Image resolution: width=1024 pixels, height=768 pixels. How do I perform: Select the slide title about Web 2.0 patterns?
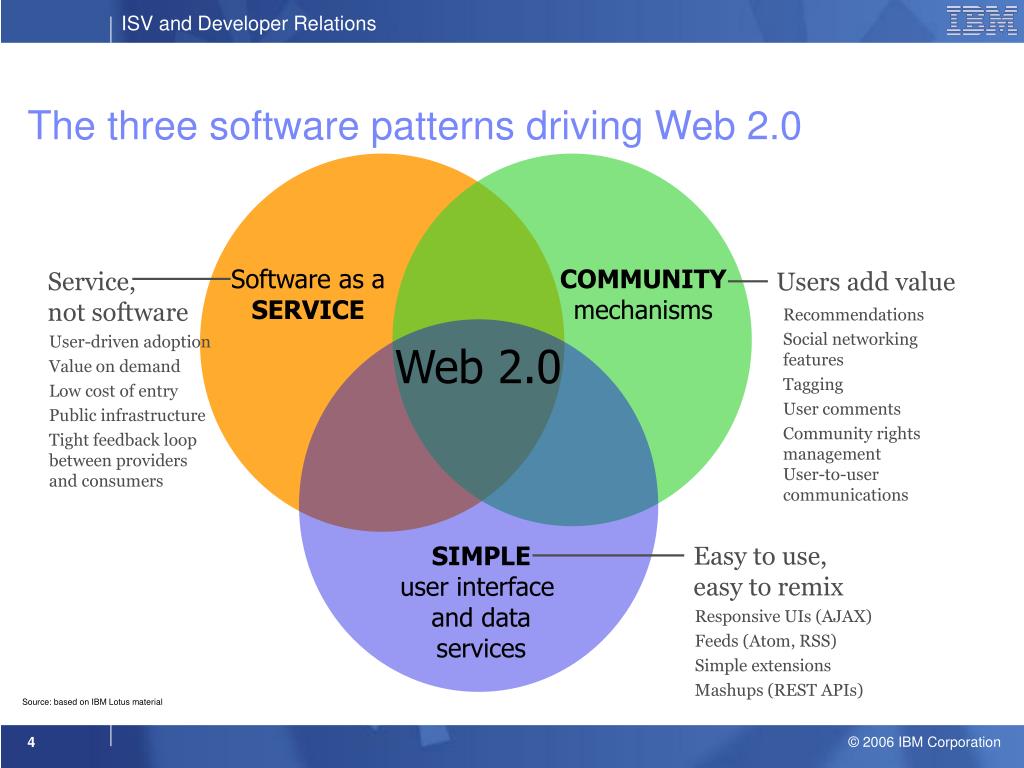pos(414,127)
